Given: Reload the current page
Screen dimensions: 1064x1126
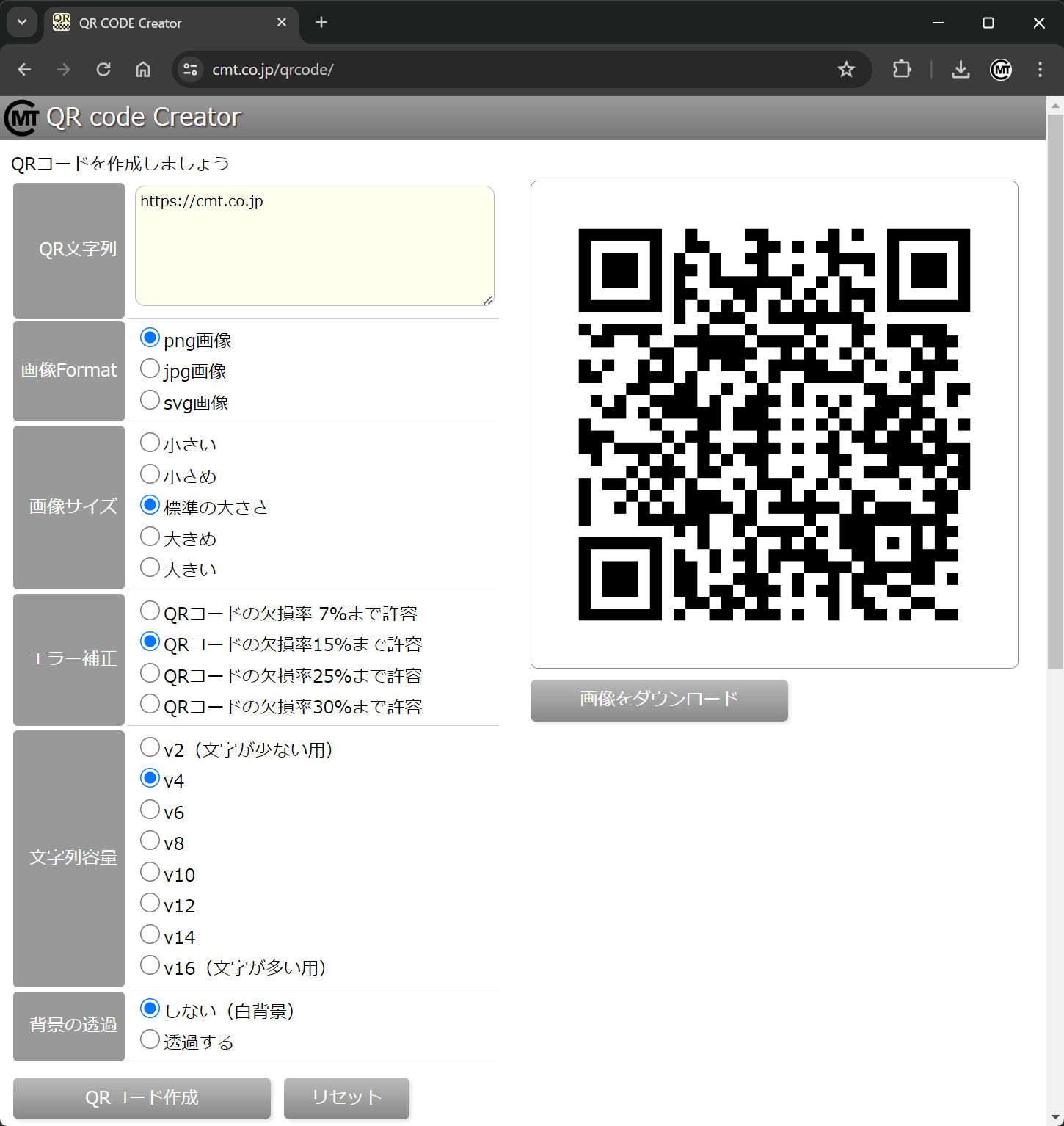Looking at the screenshot, I should click(103, 70).
